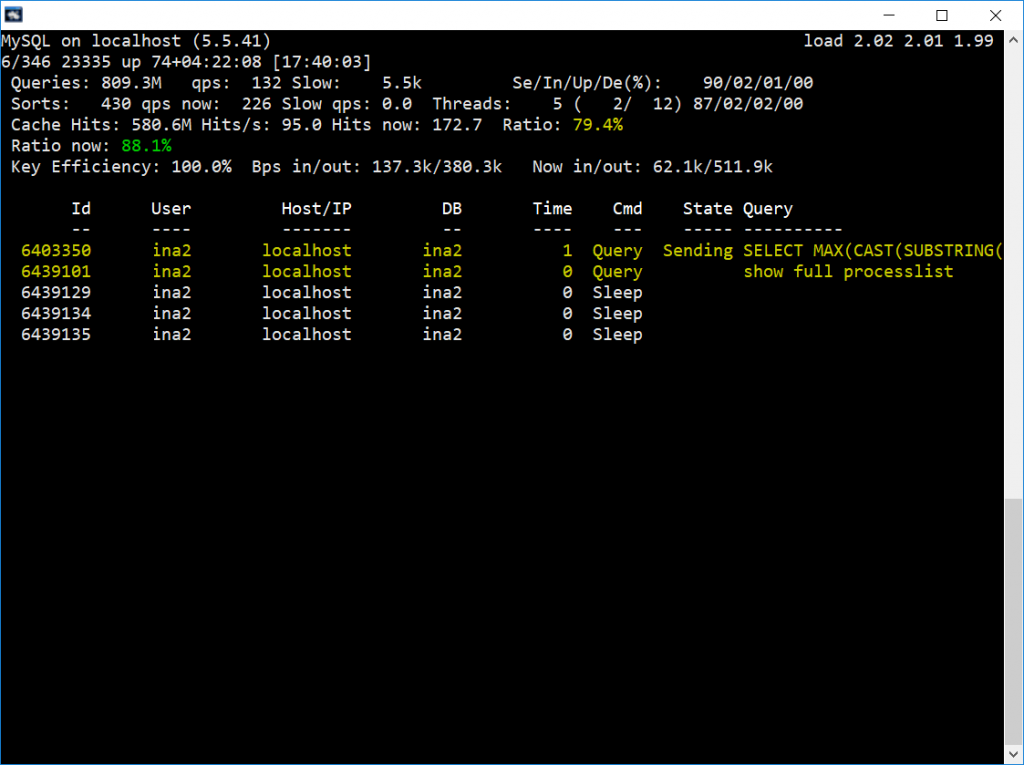Click the SELECT MAX(CAST(SUBSTRING( query text
This screenshot has width=1024, height=765.
point(872,251)
